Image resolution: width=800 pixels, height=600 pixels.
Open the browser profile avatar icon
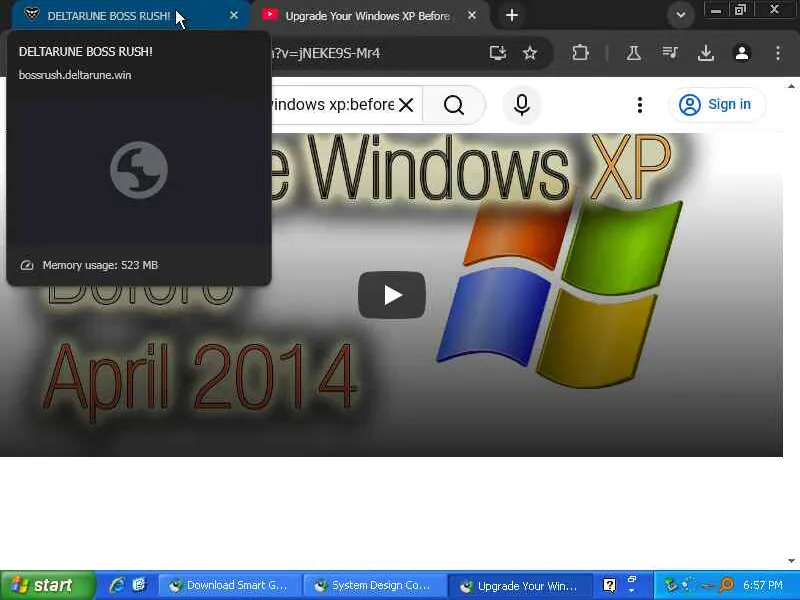[742, 53]
